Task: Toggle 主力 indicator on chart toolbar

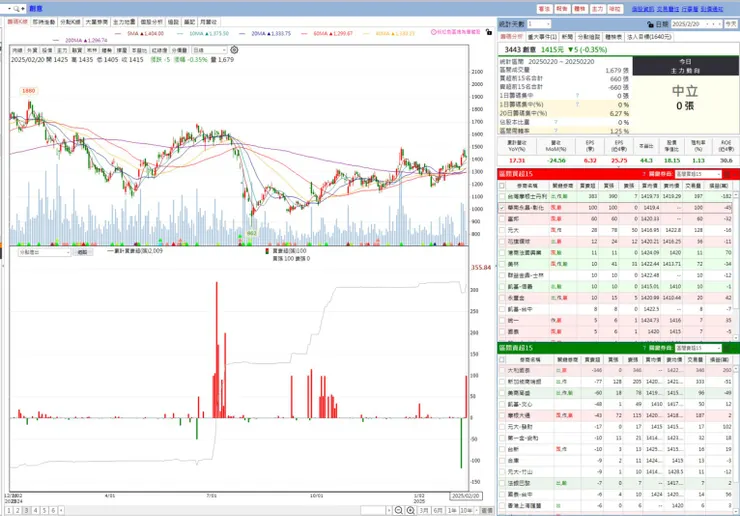Action: tap(62, 50)
